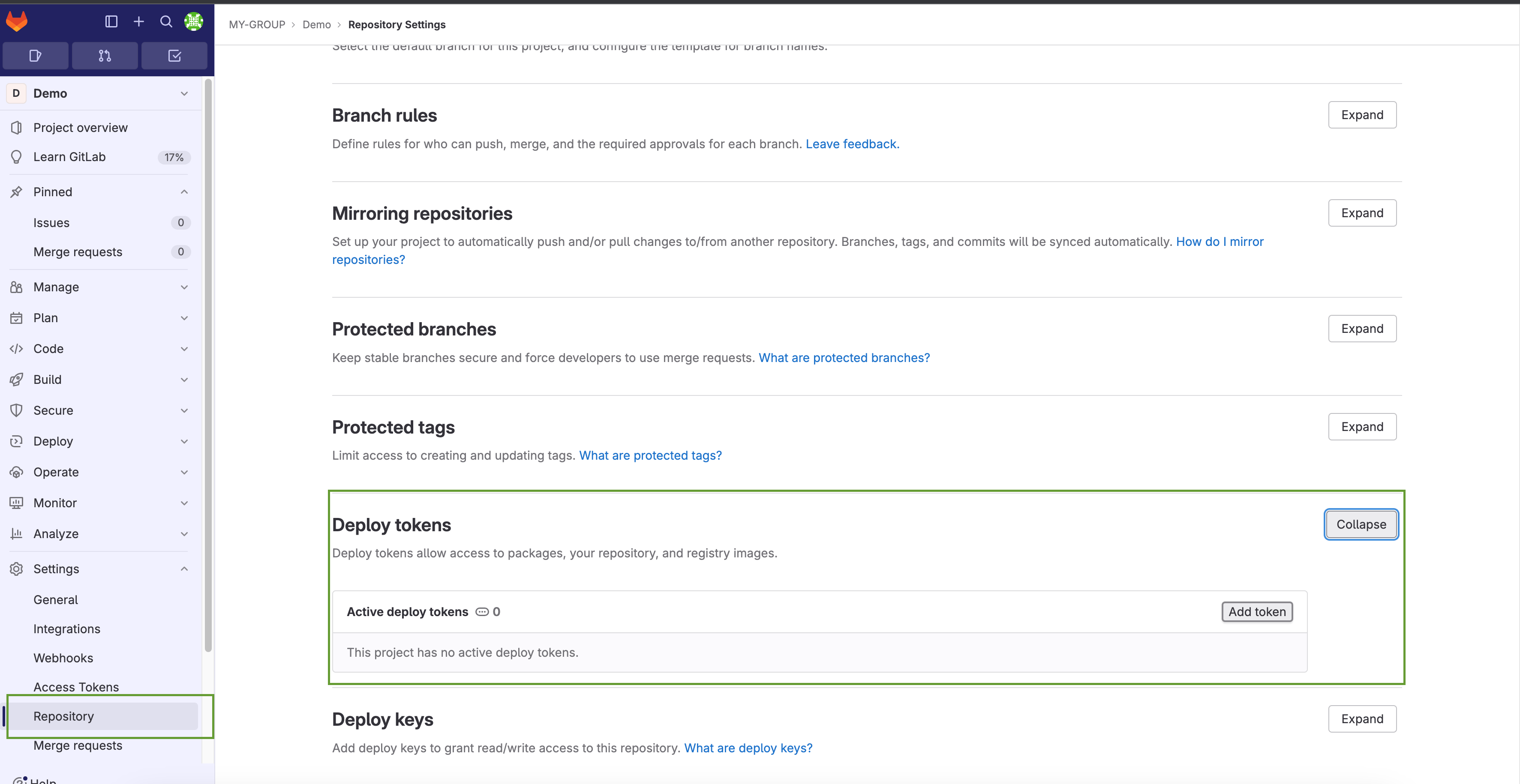The width and height of the screenshot is (1520, 784).
Task: Click the Add token button
Action: pos(1257,612)
